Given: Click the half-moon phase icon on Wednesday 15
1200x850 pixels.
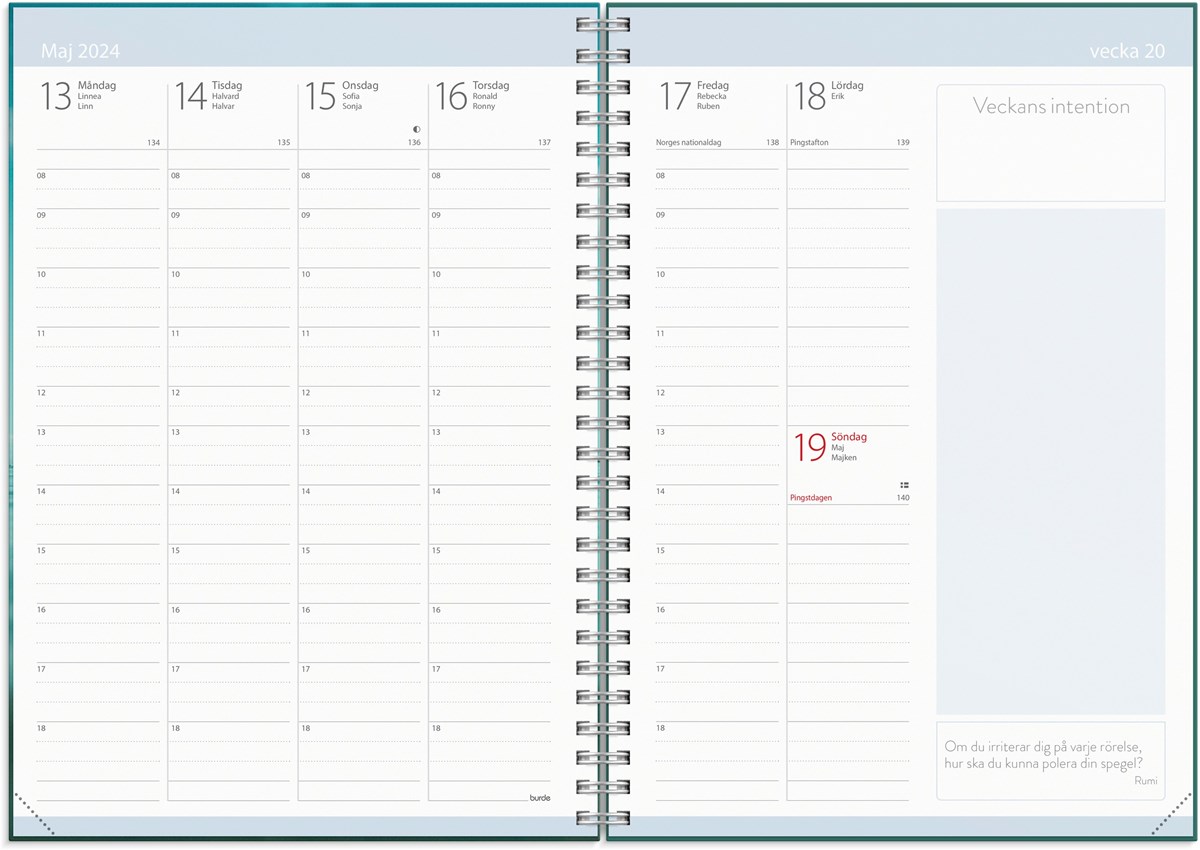Looking at the screenshot, I should [x=416, y=129].
